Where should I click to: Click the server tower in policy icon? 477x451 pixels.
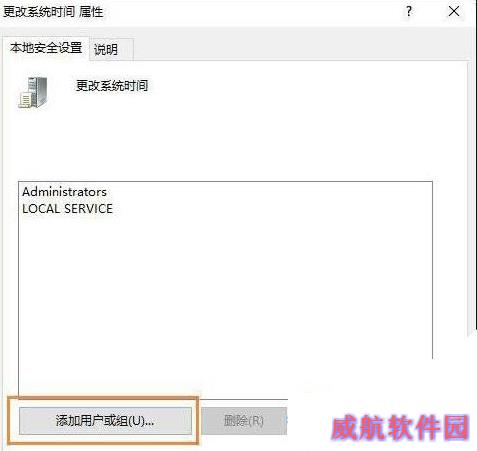tap(38, 90)
